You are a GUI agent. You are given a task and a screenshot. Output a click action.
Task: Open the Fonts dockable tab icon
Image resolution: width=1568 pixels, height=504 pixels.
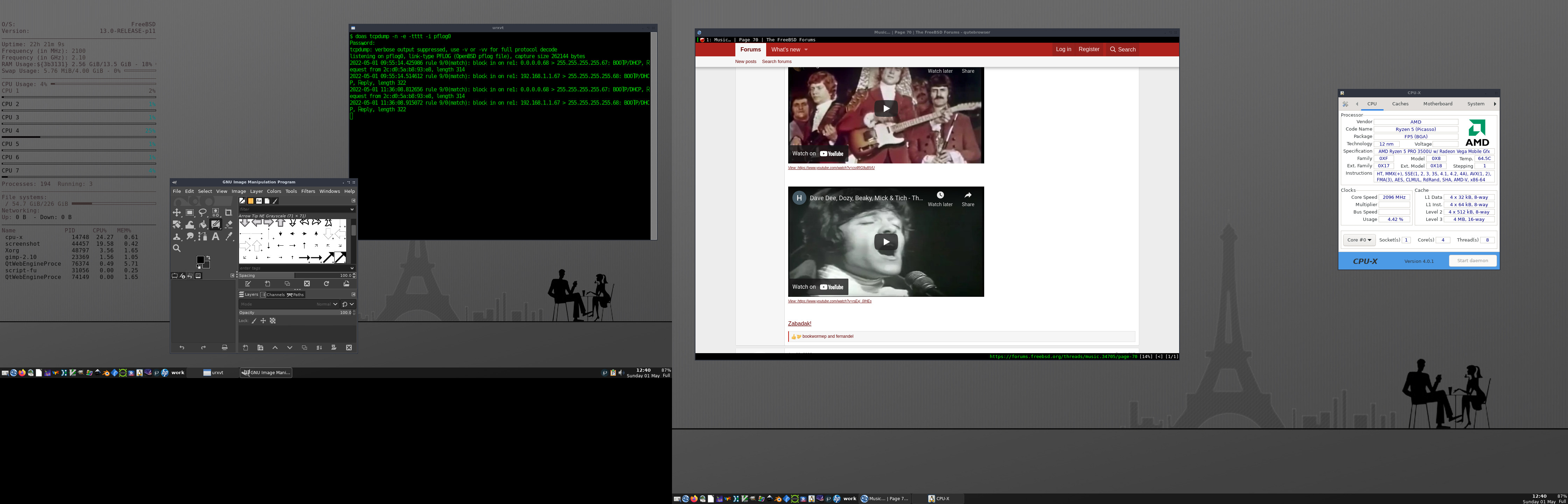(x=259, y=201)
